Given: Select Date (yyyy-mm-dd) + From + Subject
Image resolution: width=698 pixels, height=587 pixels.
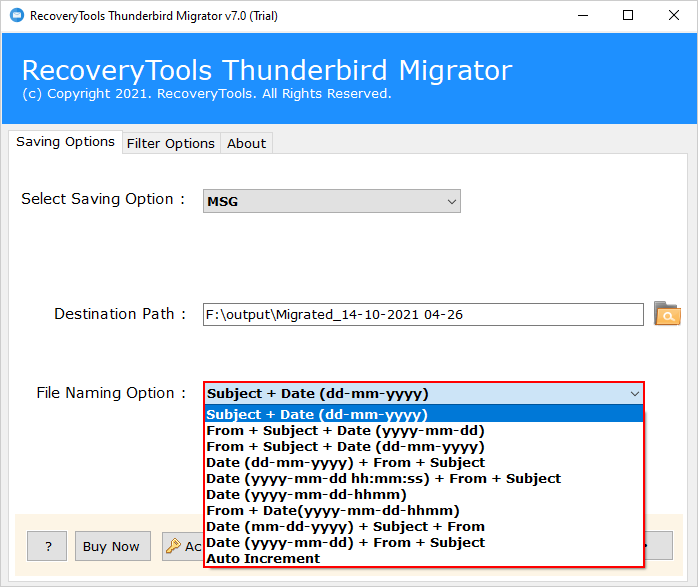Looking at the screenshot, I should 423,542.
